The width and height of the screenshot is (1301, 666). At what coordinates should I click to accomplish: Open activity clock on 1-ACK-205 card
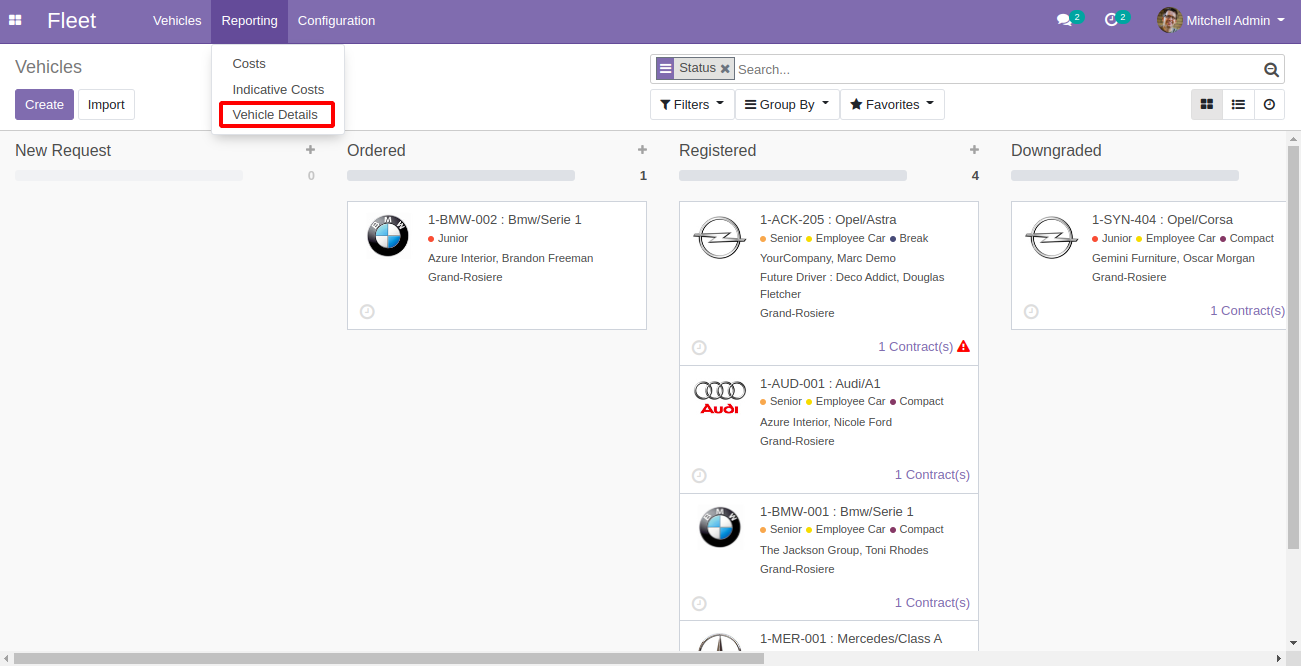point(699,347)
